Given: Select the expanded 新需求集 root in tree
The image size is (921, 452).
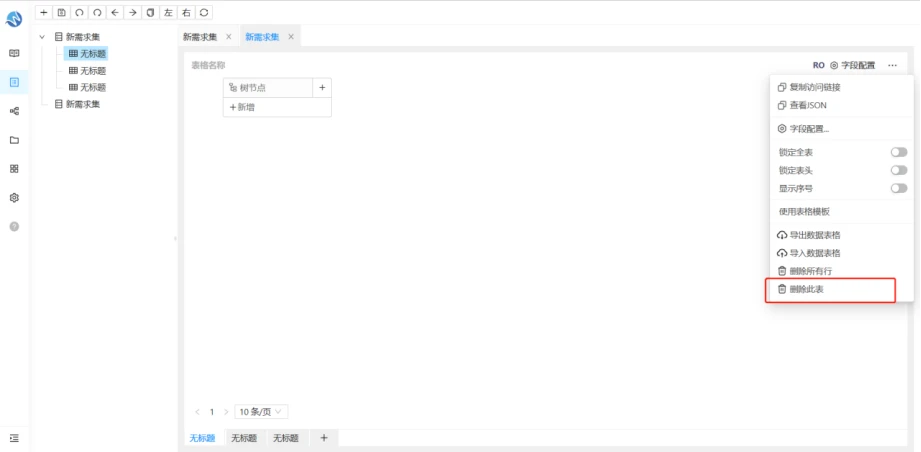Looking at the screenshot, I should point(77,37).
